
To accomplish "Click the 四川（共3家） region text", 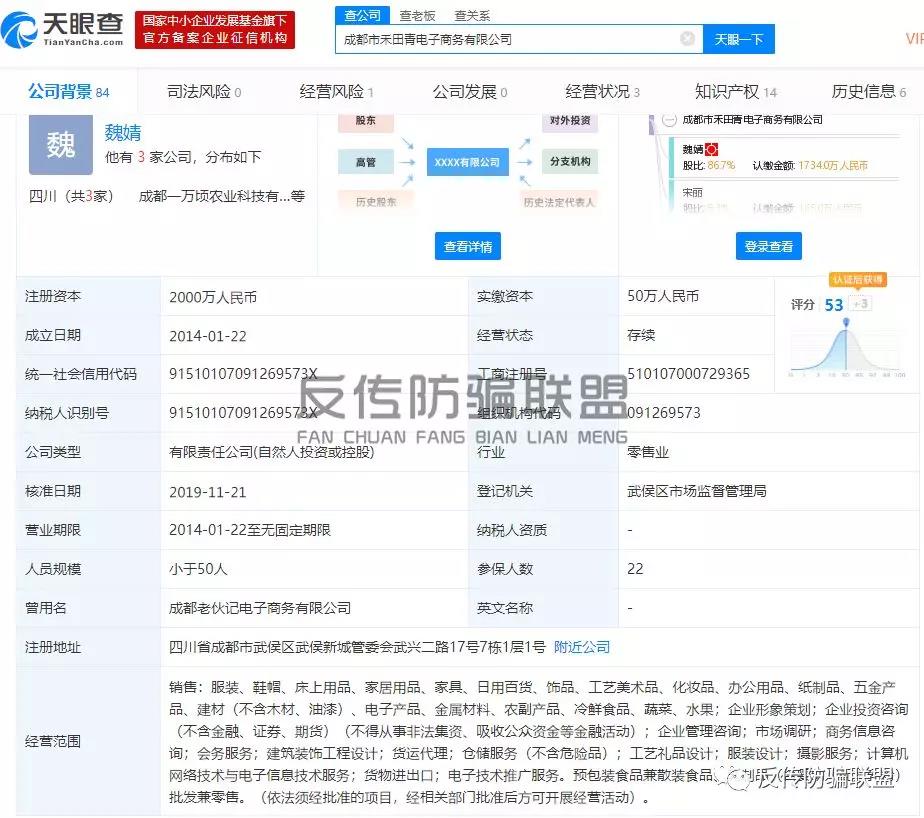I will pos(71,196).
